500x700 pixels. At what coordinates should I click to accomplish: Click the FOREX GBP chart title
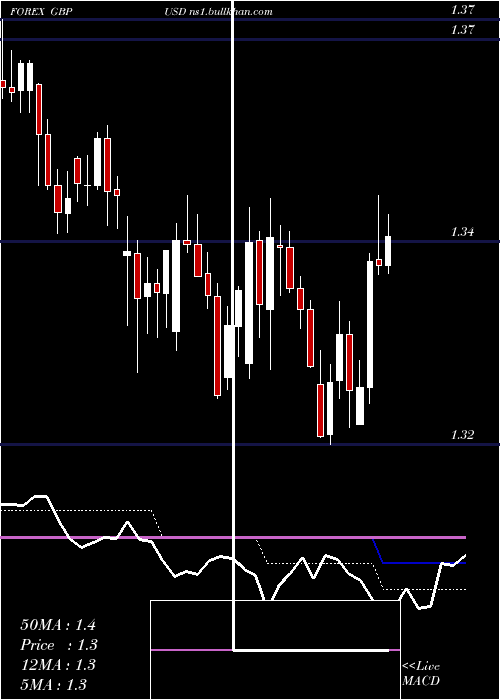41,12
